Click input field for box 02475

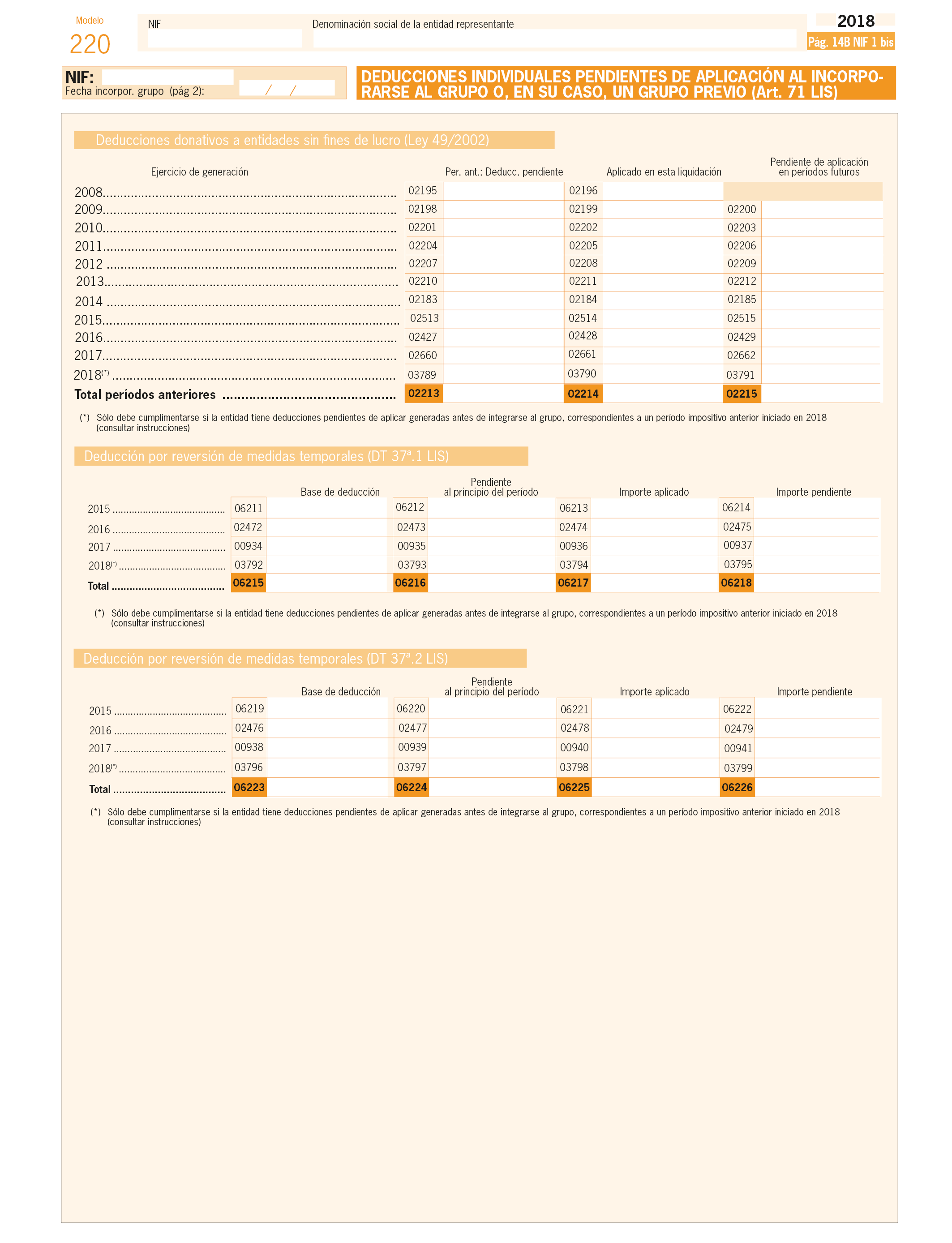pos(817,527)
